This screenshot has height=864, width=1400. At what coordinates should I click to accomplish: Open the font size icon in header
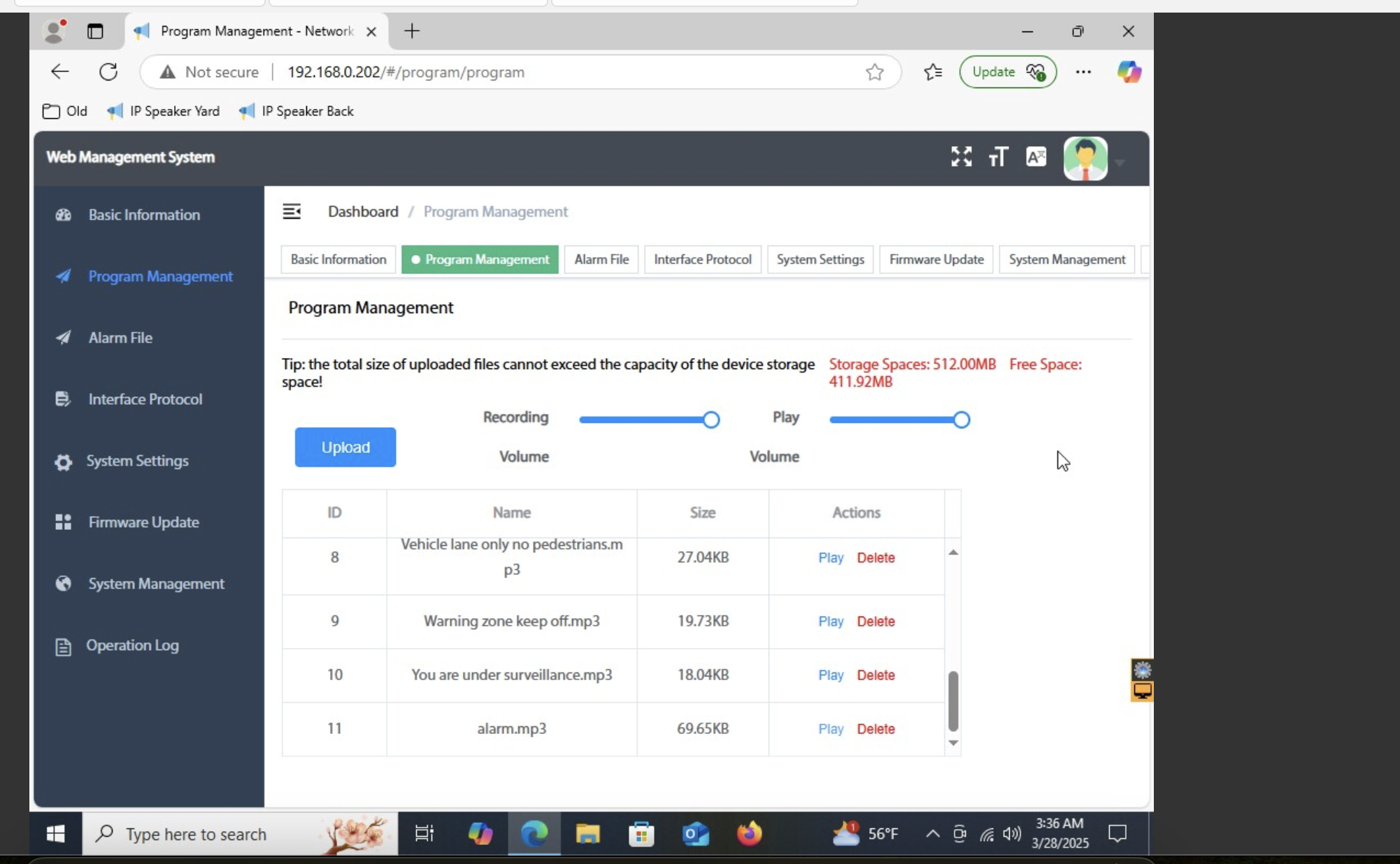pyautogui.click(x=998, y=157)
